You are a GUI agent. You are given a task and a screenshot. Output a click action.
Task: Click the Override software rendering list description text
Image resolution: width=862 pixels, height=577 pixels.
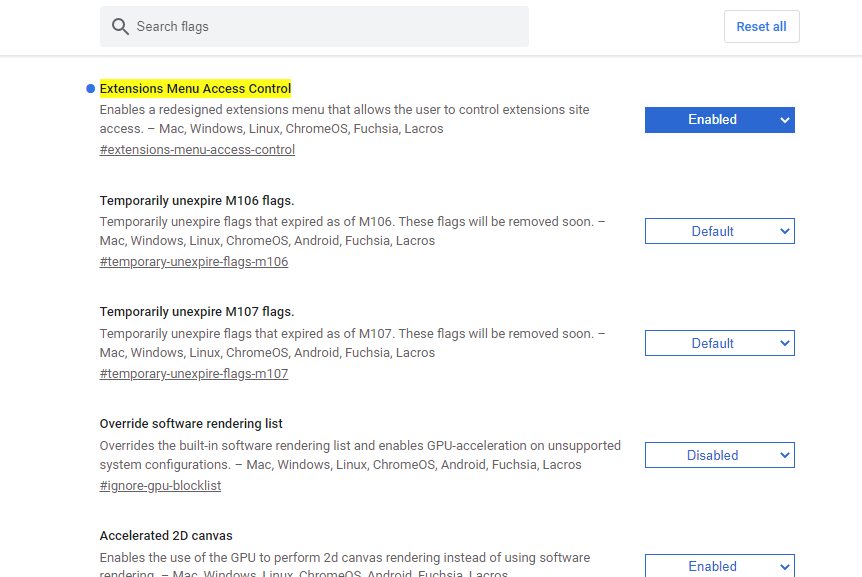pyautogui.click(x=360, y=455)
